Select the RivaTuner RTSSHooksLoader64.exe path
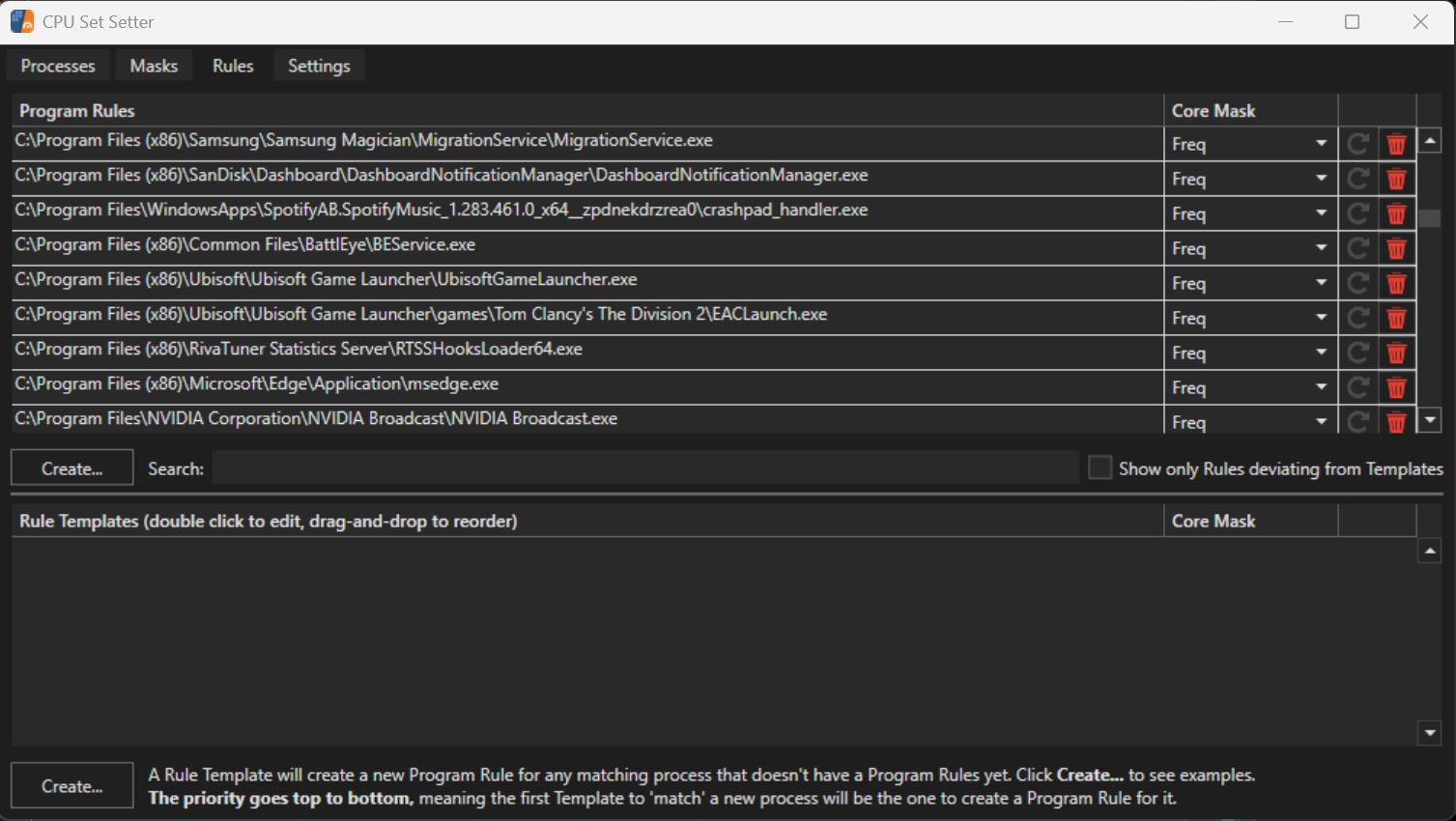Image resolution: width=1456 pixels, height=821 pixels. click(x=299, y=349)
